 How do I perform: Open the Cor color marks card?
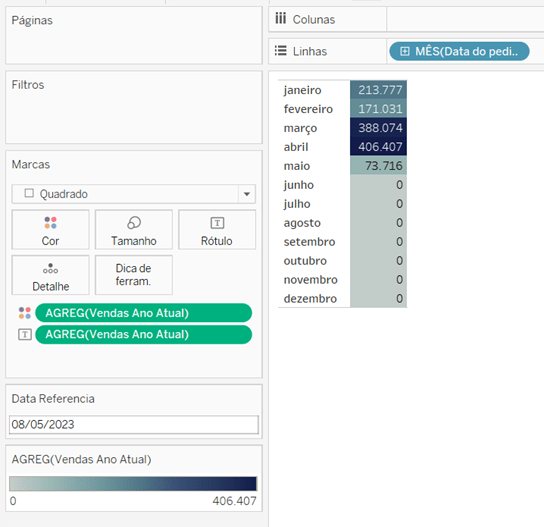coord(50,229)
